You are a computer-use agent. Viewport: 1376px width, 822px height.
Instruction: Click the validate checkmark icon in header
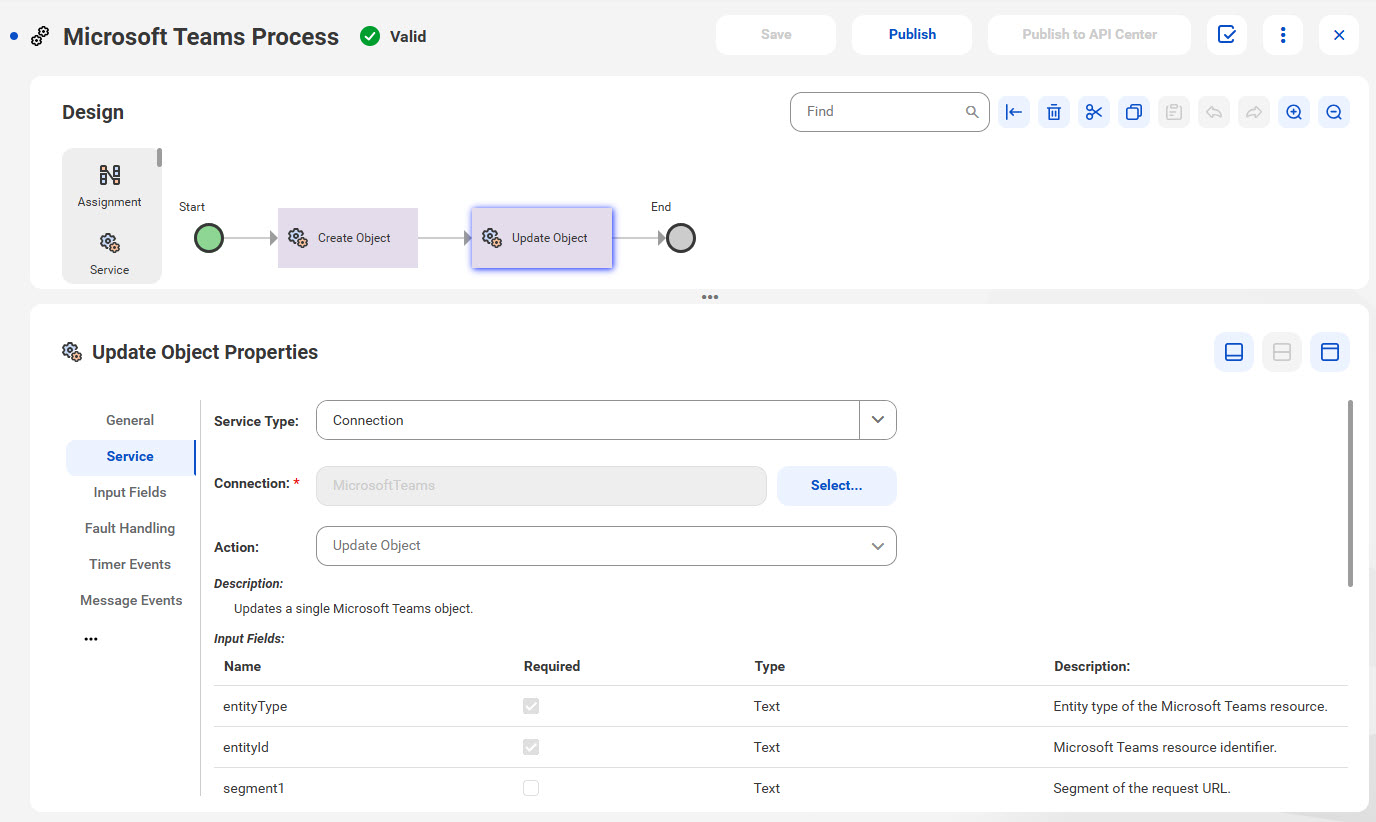pos(1227,35)
